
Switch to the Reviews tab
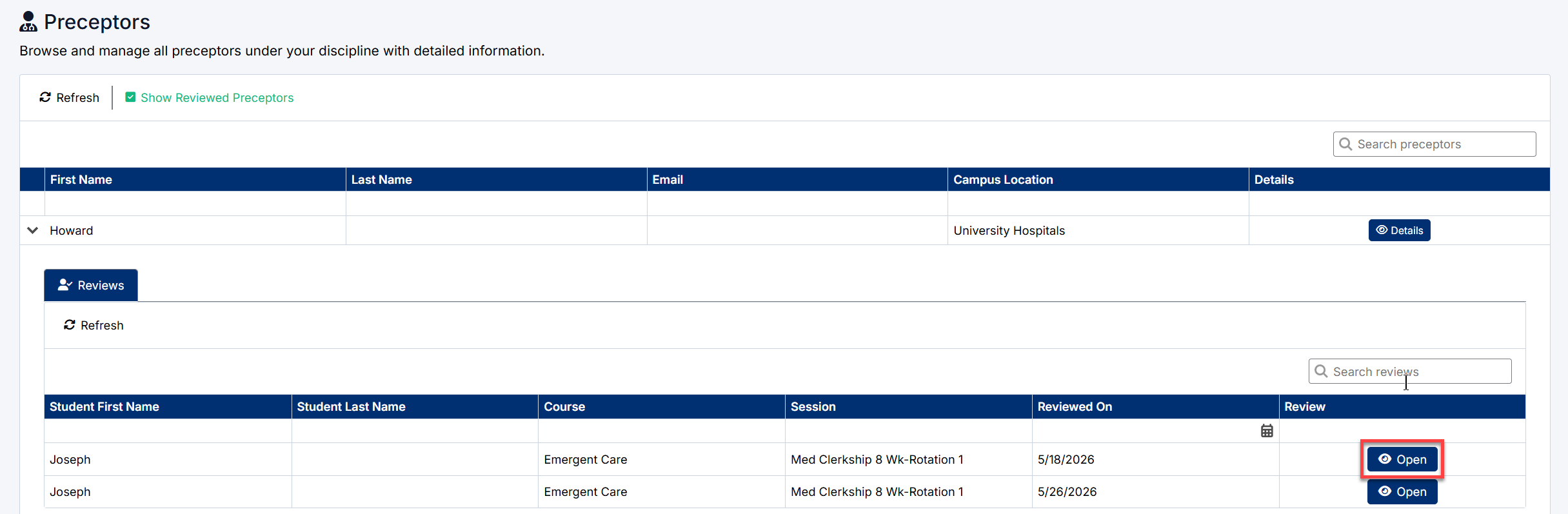click(91, 285)
